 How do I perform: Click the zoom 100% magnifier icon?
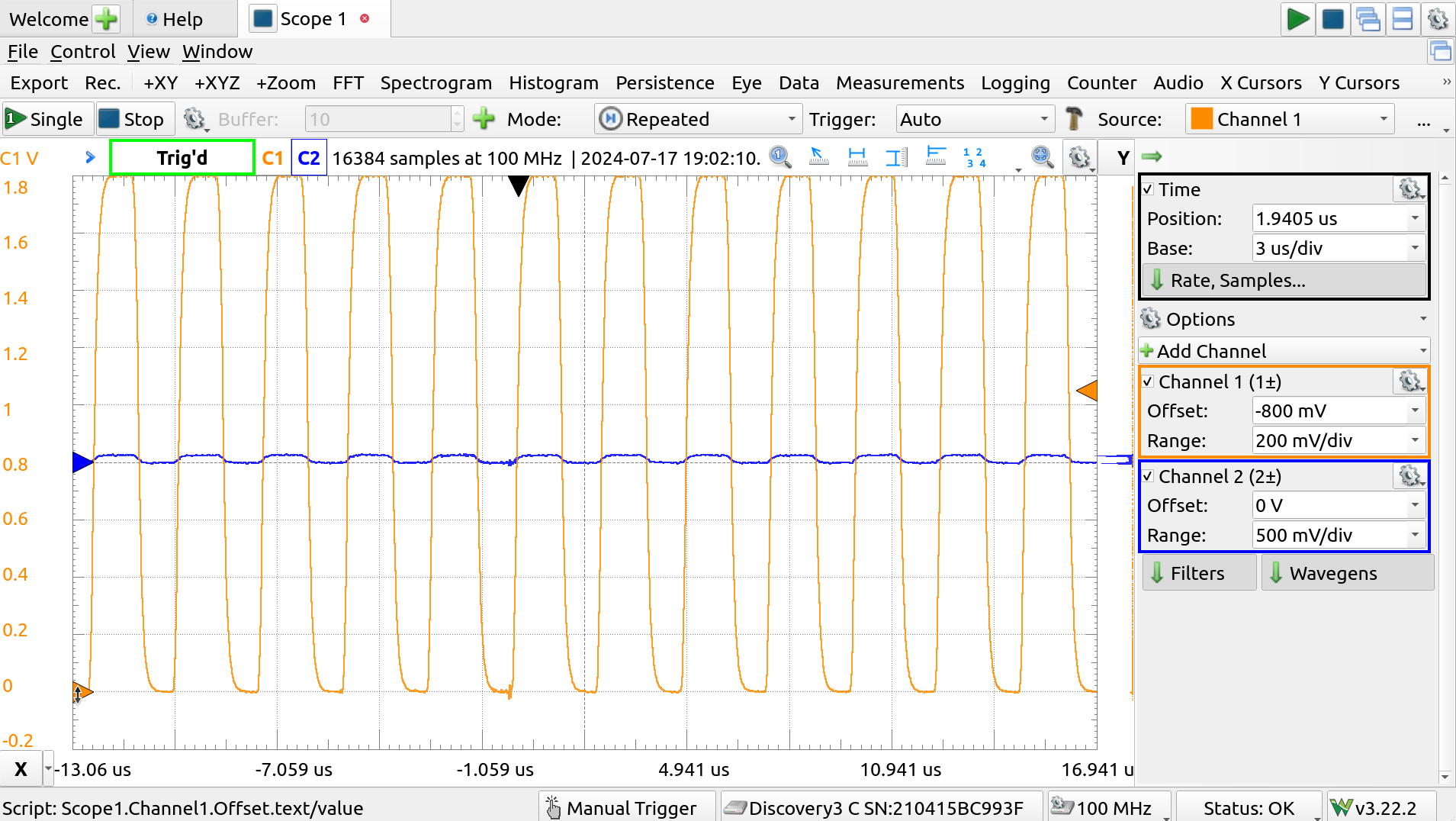point(779,157)
